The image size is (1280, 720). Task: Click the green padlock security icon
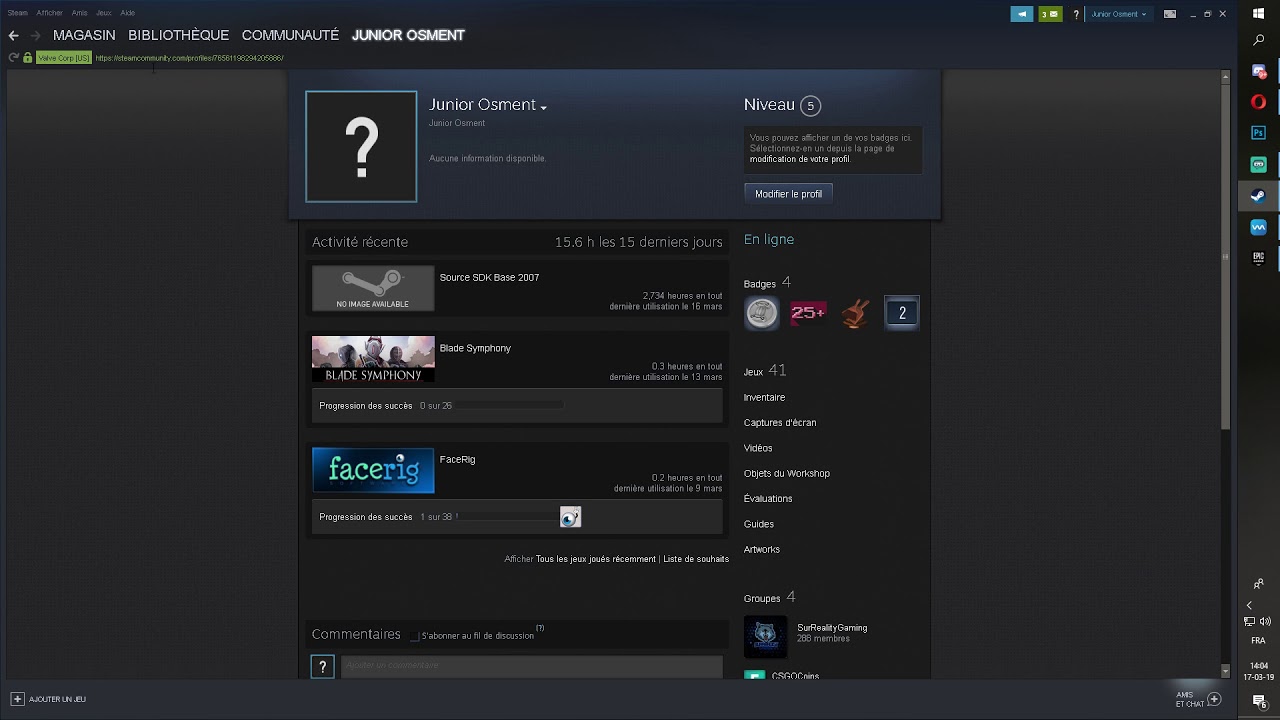(28, 58)
